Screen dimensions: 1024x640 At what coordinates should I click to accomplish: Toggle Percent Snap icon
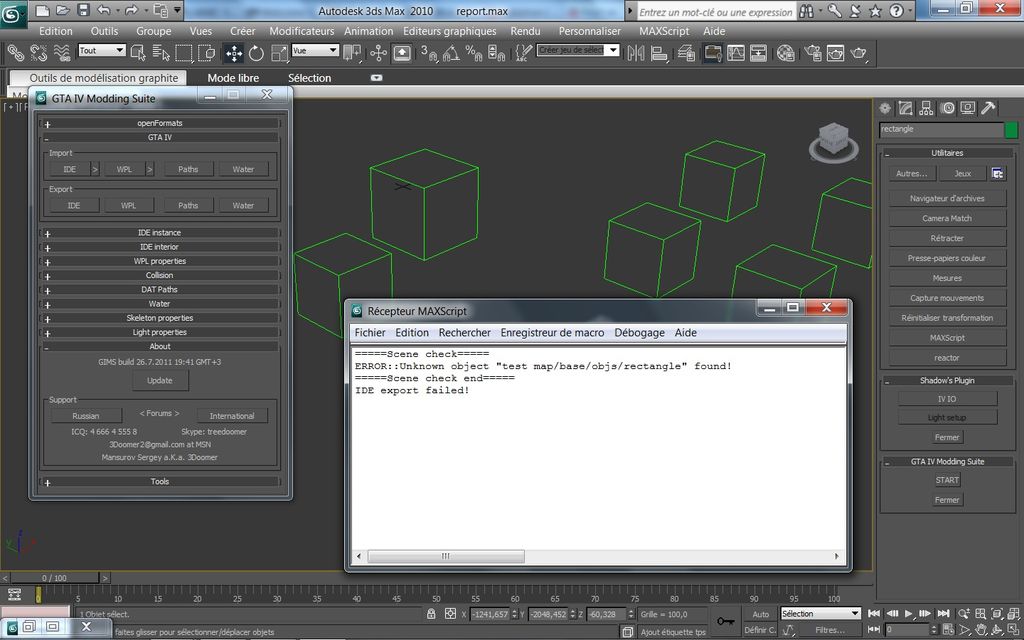pyautogui.click(x=473, y=53)
